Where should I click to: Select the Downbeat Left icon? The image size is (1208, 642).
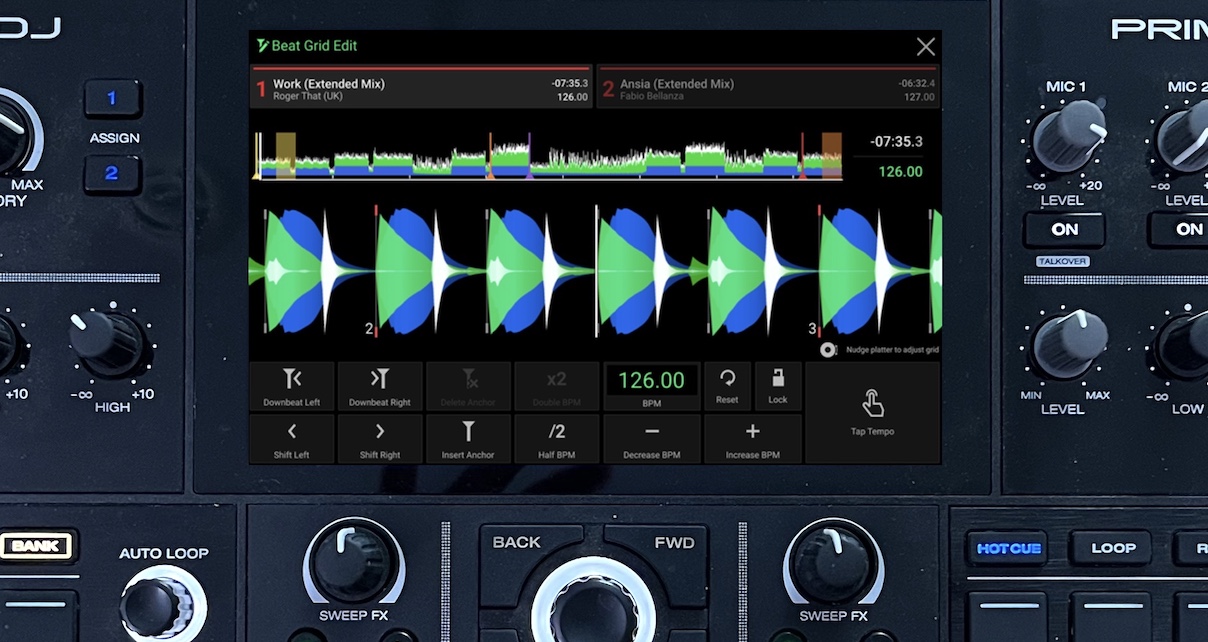(292, 378)
